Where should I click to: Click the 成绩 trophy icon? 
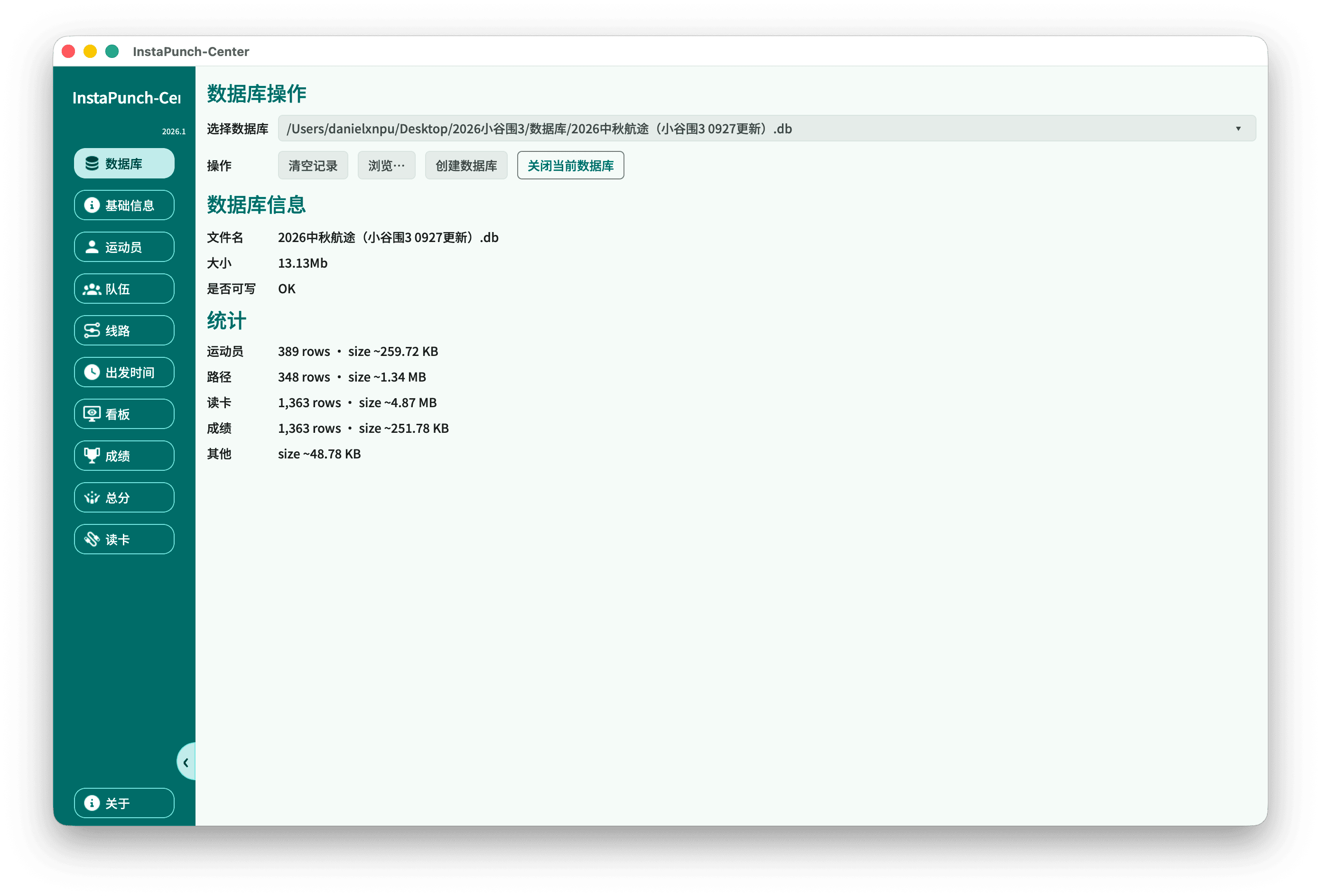(92, 456)
